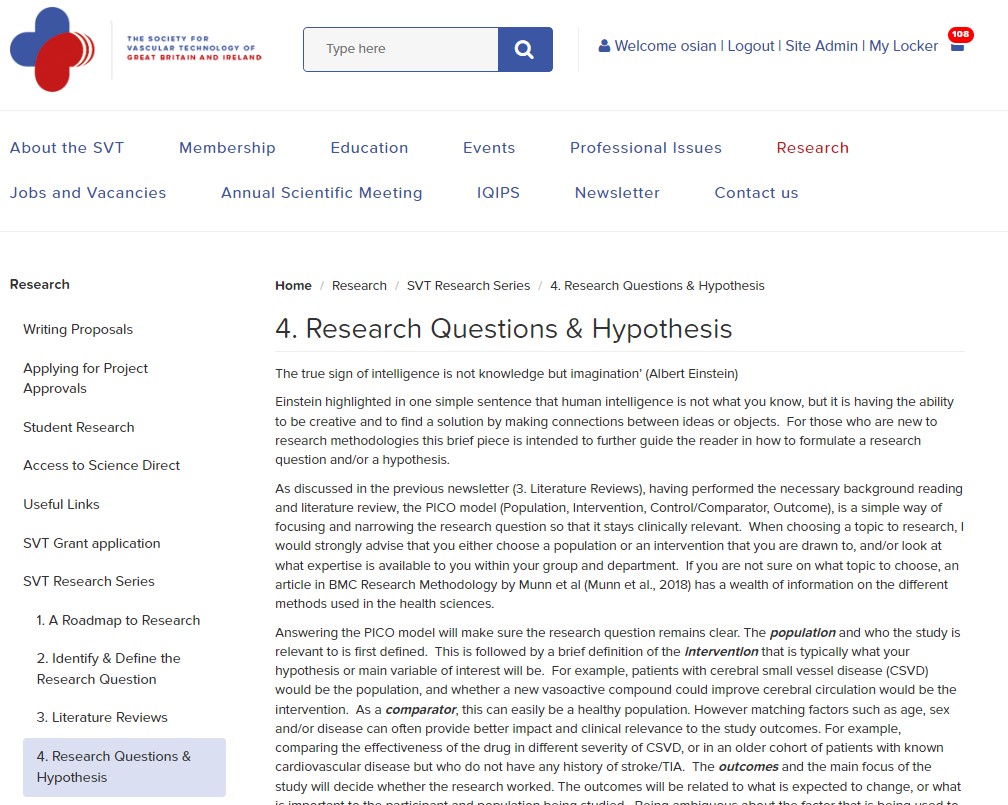The image size is (1008, 805).
Task: Type in the search input field
Action: (x=401, y=49)
